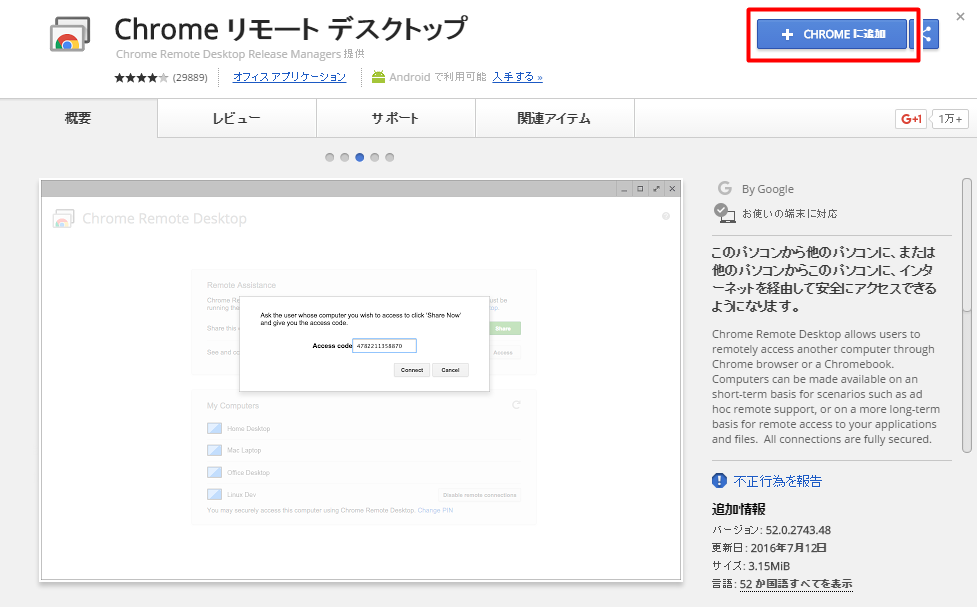Open the サポート tab
The width and height of the screenshot is (977, 607).
[396, 118]
